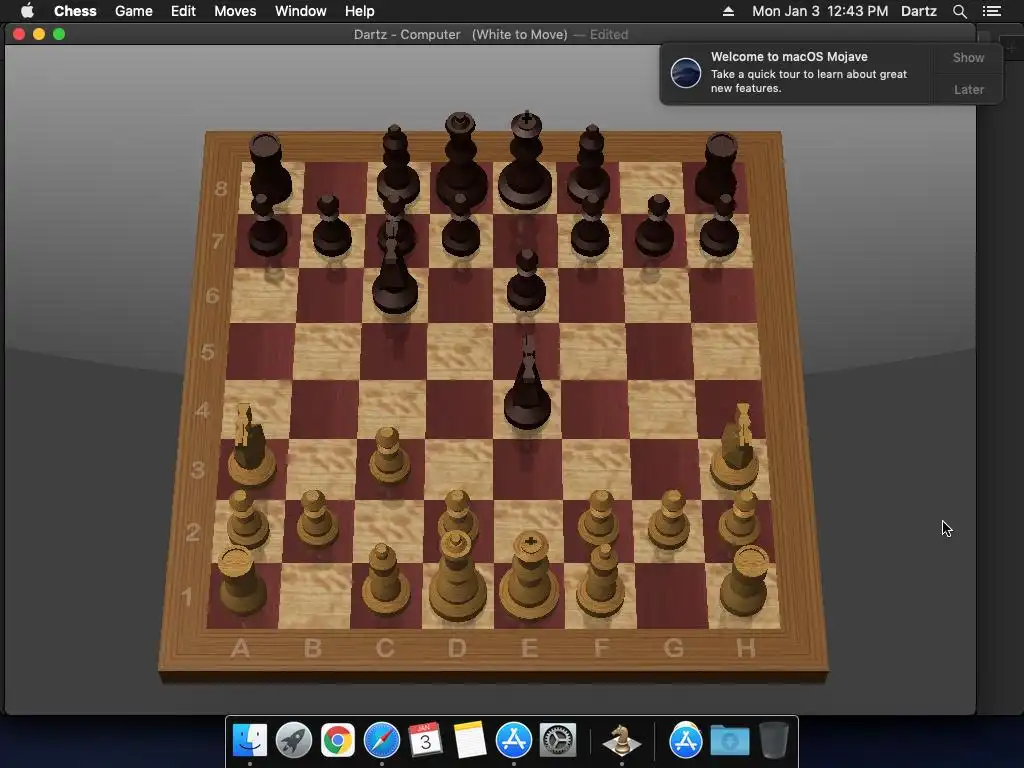Open Finder from the Dock
This screenshot has width=1024, height=768.
pyautogui.click(x=250, y=740)
